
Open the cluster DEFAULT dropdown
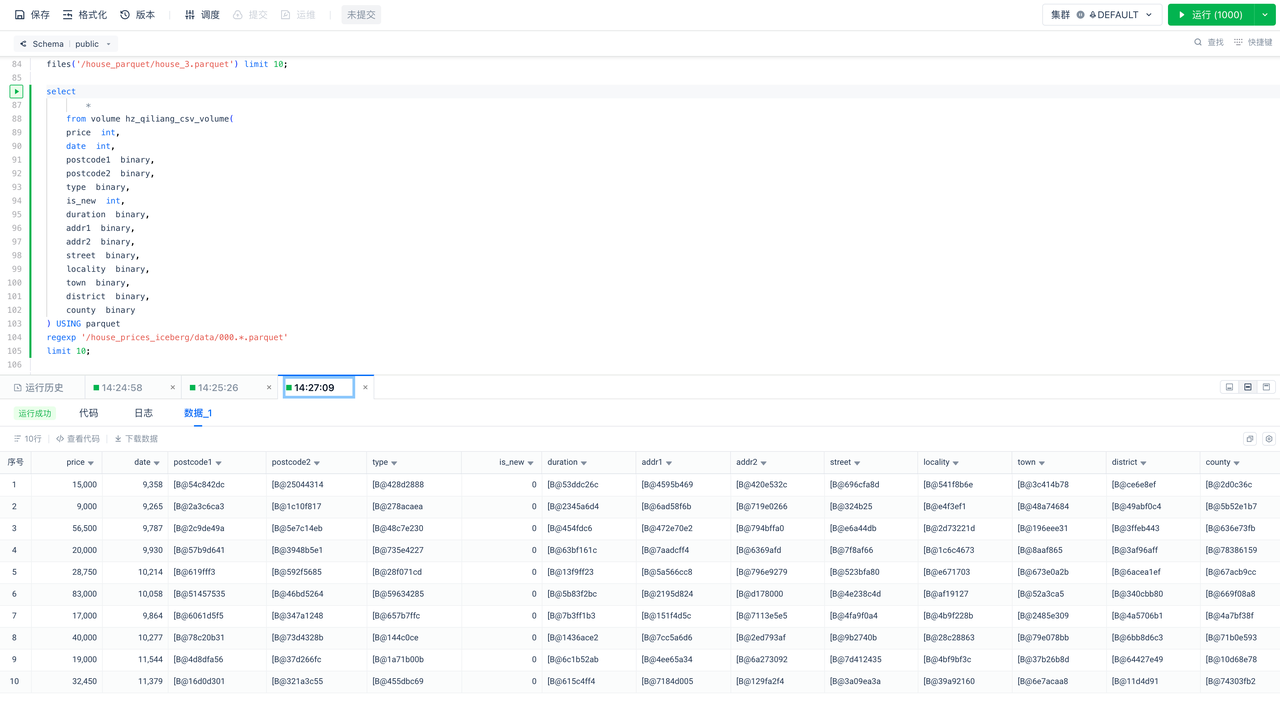[x=1102, y=15]
